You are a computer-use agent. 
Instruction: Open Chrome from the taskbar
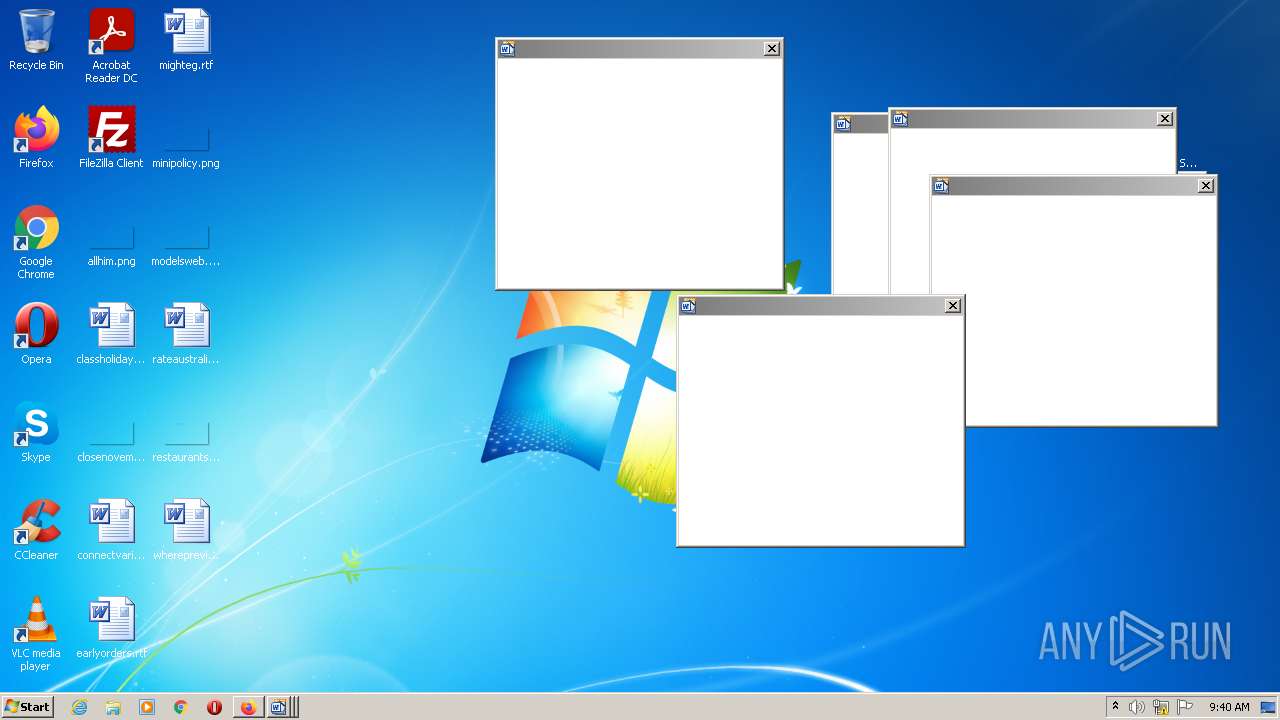181,707
